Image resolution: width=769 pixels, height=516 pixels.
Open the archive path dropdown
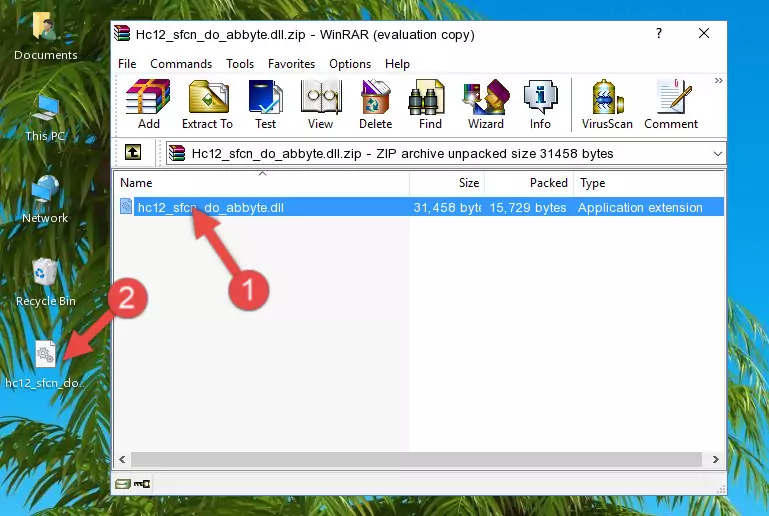click(718, 154)
